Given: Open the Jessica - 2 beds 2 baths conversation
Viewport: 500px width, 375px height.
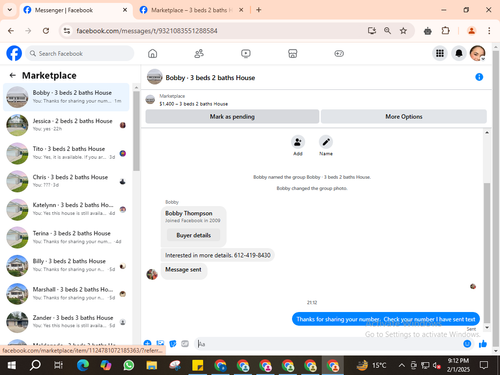Looking at the screenshot, I should tap(66, 125).
